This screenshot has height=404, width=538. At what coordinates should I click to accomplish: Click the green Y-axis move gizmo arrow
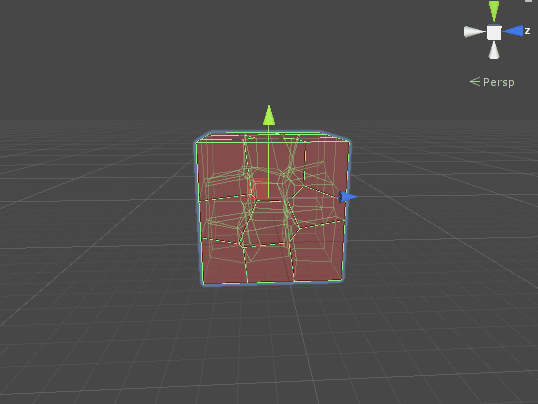click(269, 115)
